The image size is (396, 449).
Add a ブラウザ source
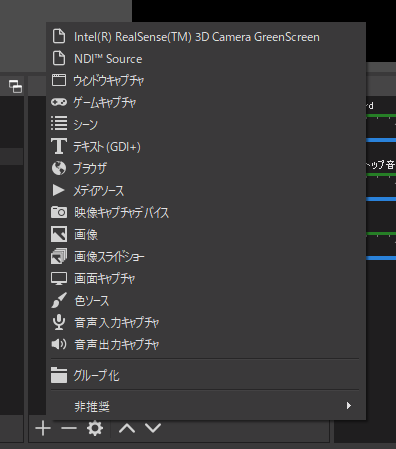[x=206, y=168]
